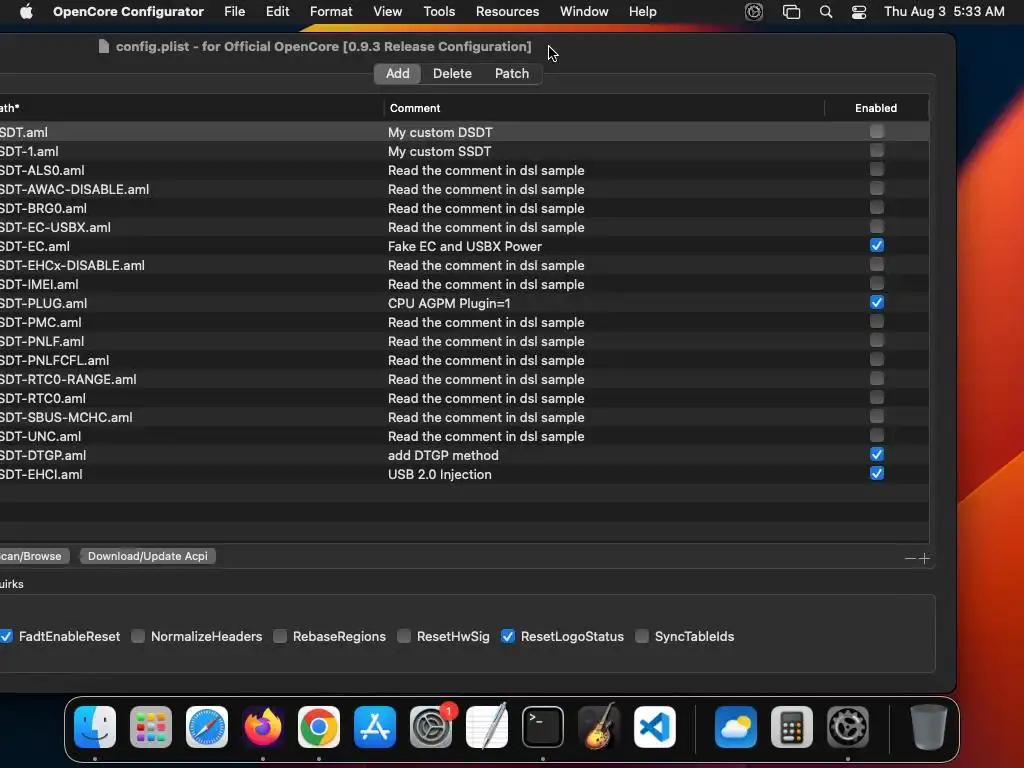Click the Comment column header
Screen dimensions: 1024x768
[604, 108]
